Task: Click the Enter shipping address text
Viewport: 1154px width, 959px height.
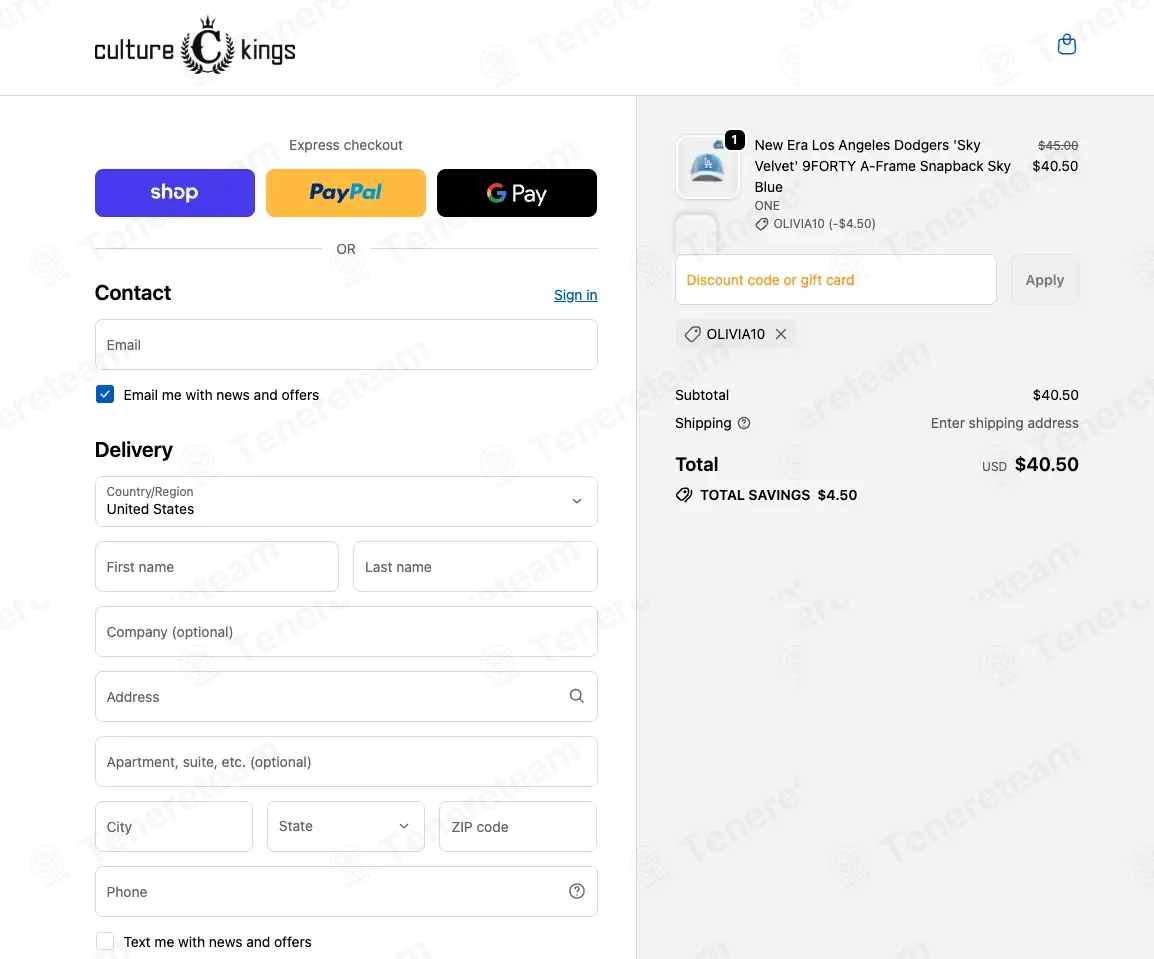Action: [x=1005, y=423]
